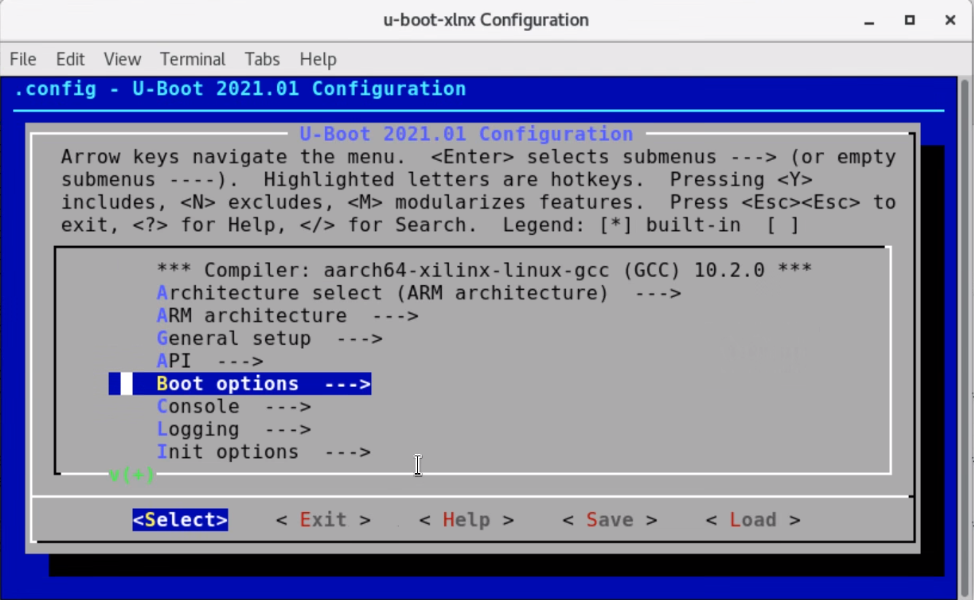Open the Help button in menuconfig

tap(465, 519)
